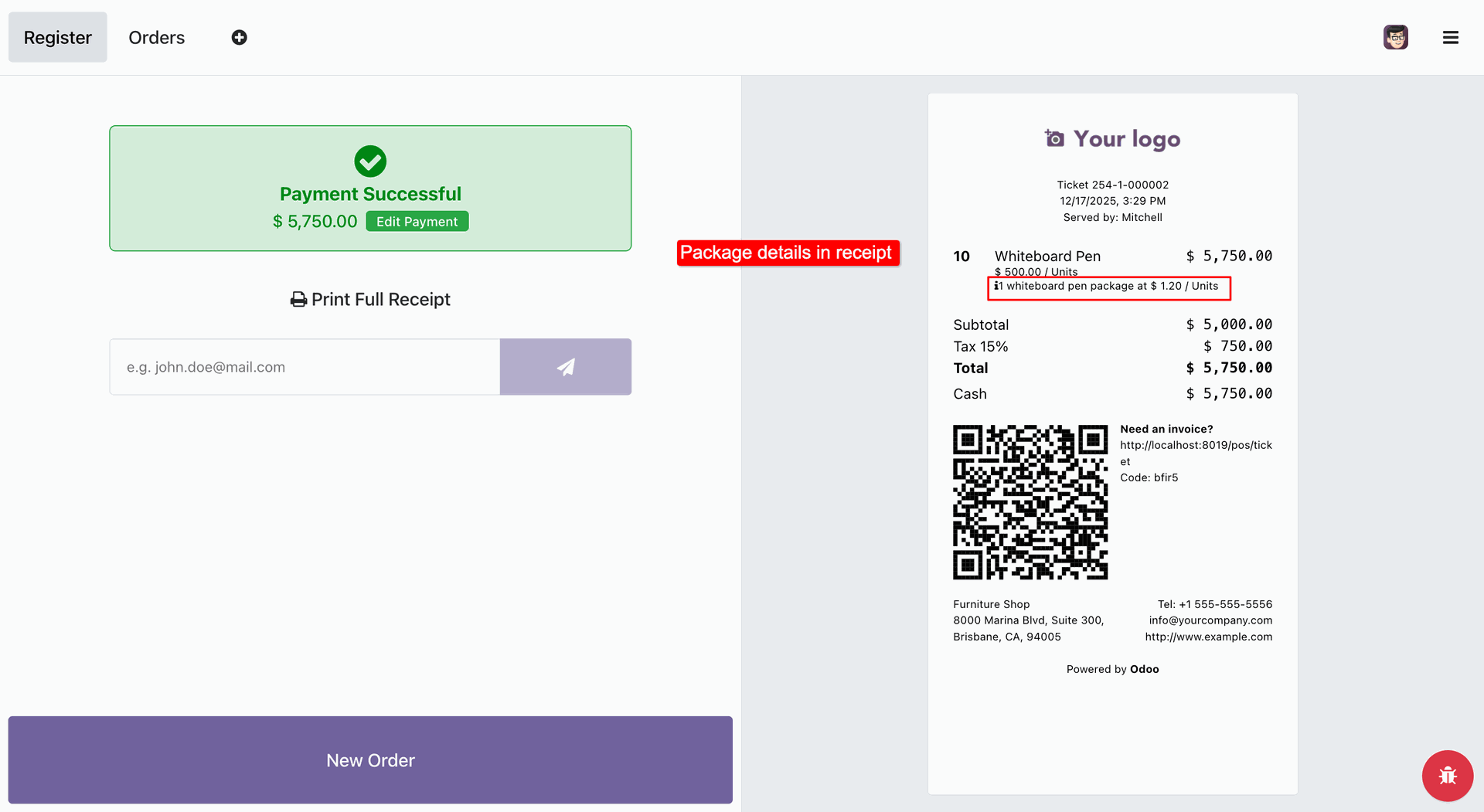
Task: Click the green payment success checkmark
Action: 370,161
